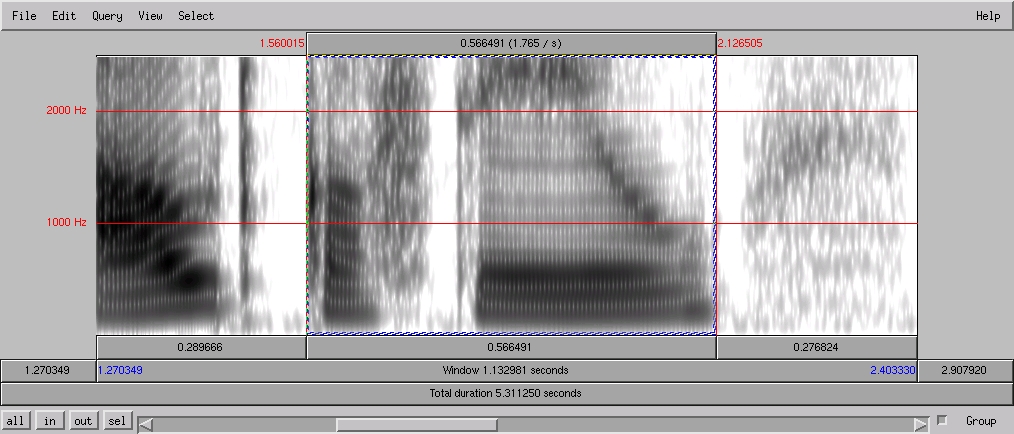Play the selected 0.566491 segment at the bottom

(511, 347)
